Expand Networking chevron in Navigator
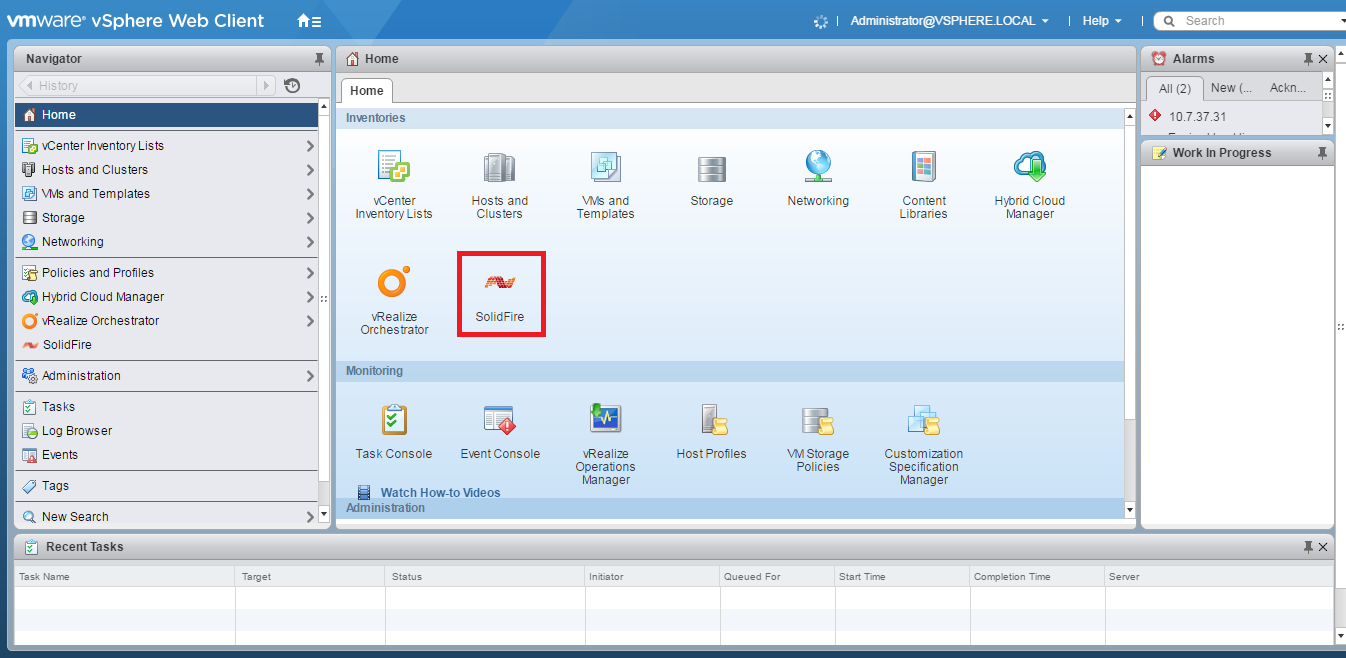Viewport: 1346px width, 658px height. 310,242
